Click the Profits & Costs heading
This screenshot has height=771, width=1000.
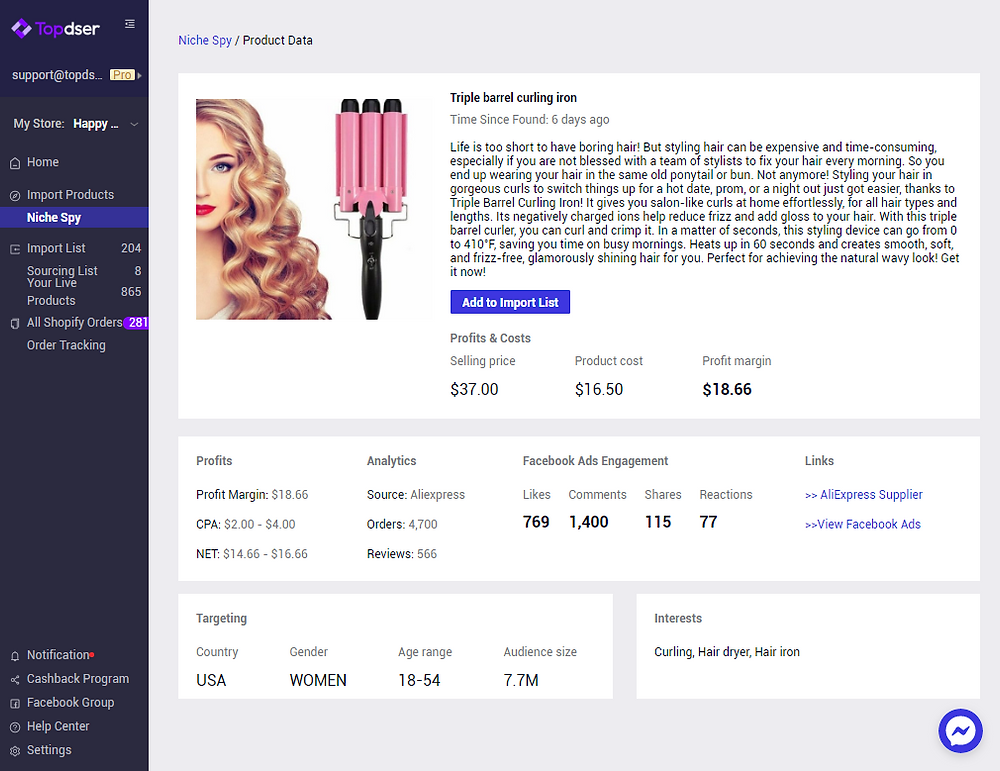pos(490,338)
